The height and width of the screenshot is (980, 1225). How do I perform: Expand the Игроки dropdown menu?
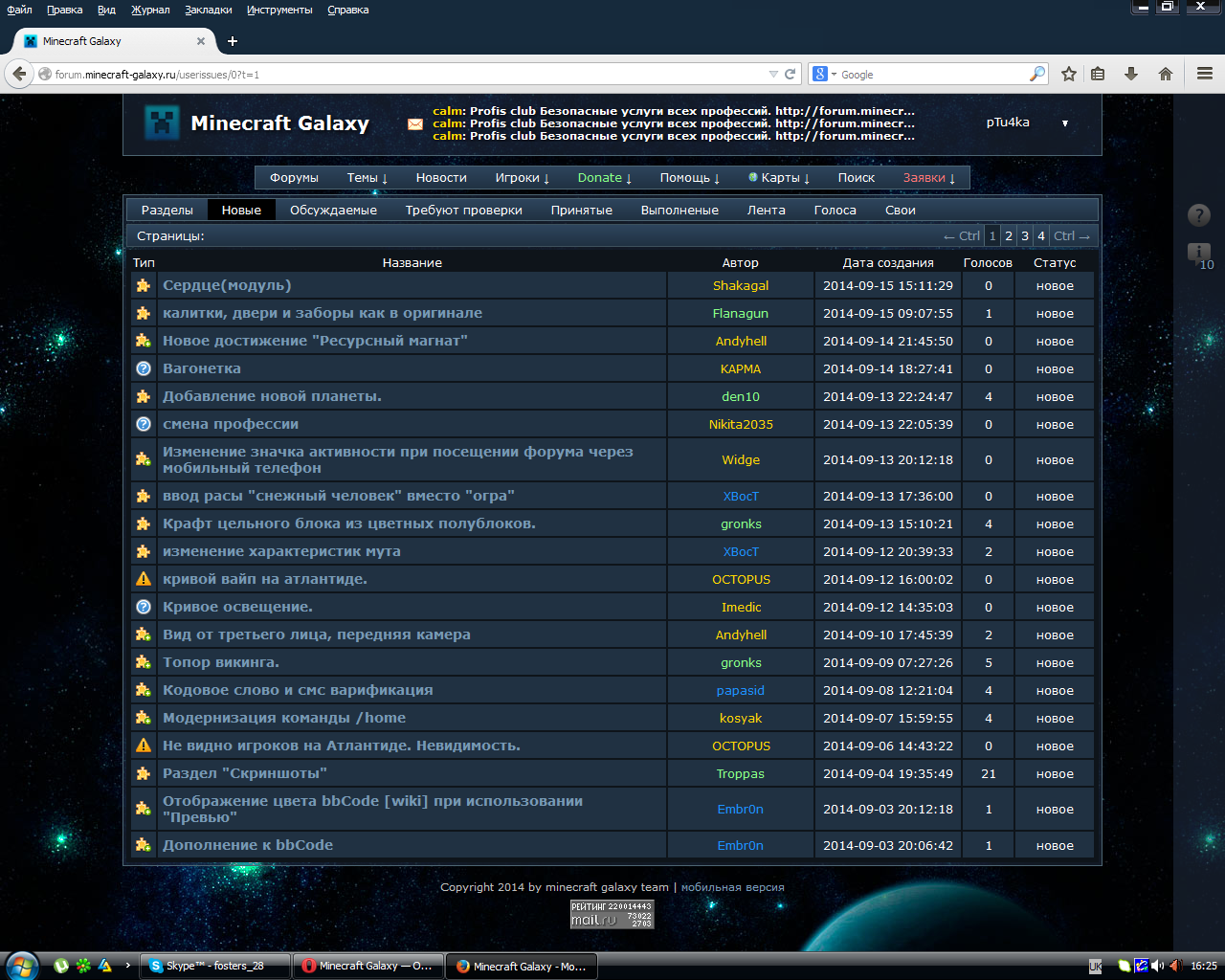[523, 177]
